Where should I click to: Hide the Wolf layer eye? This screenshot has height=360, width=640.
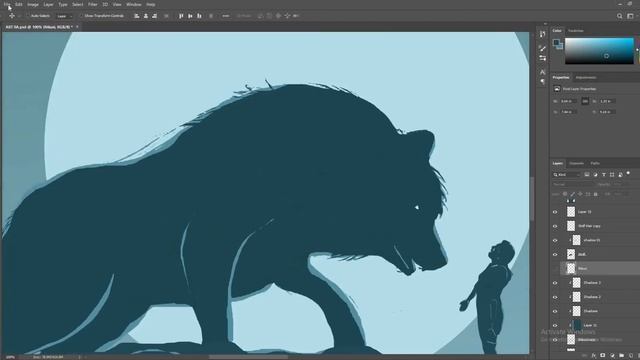point(555,254)
